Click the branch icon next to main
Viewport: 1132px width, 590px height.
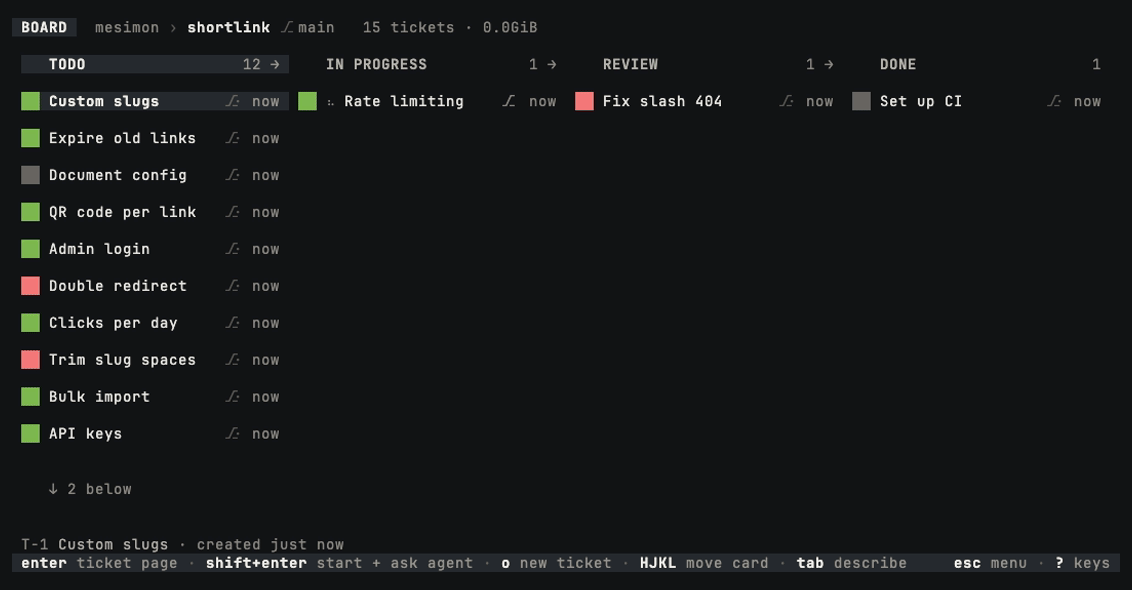(x=287, y=27)
